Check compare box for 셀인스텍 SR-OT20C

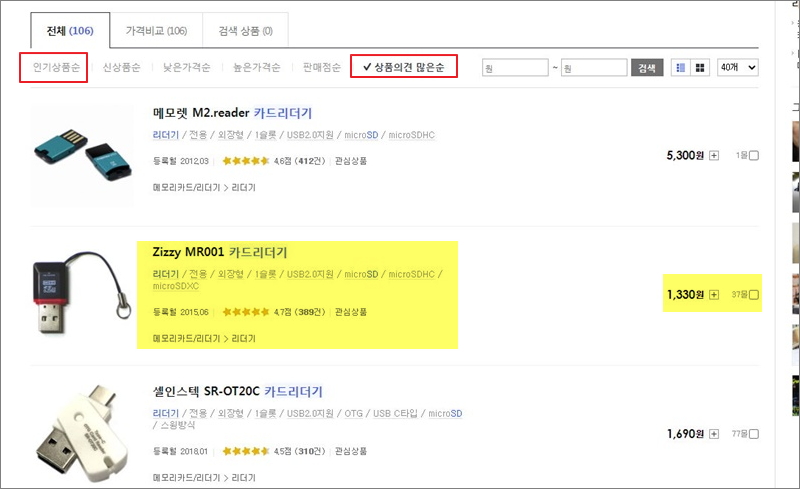pyautogui.click(x=754, y=434)
